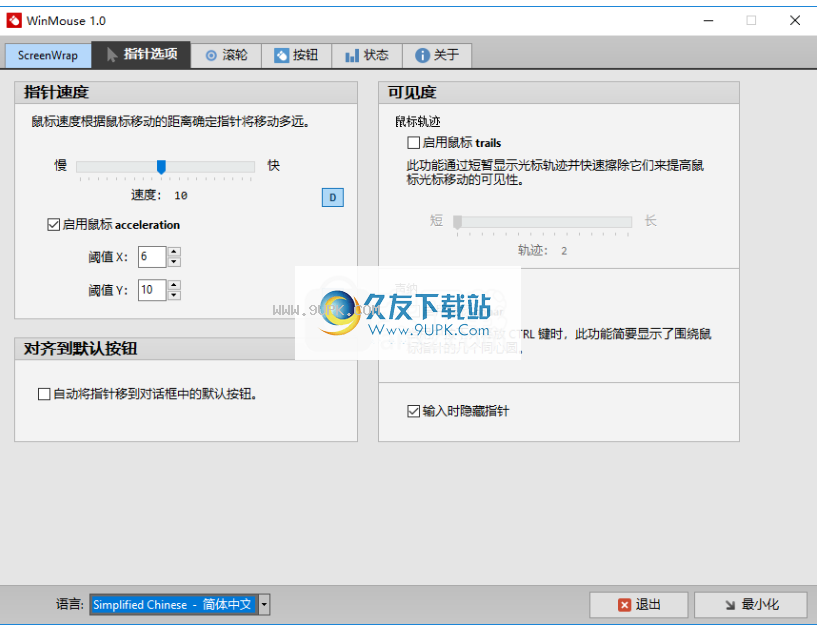Increase 阈值 X with up arrow
The width and height of the screenshot is (817, 626).
174,251
